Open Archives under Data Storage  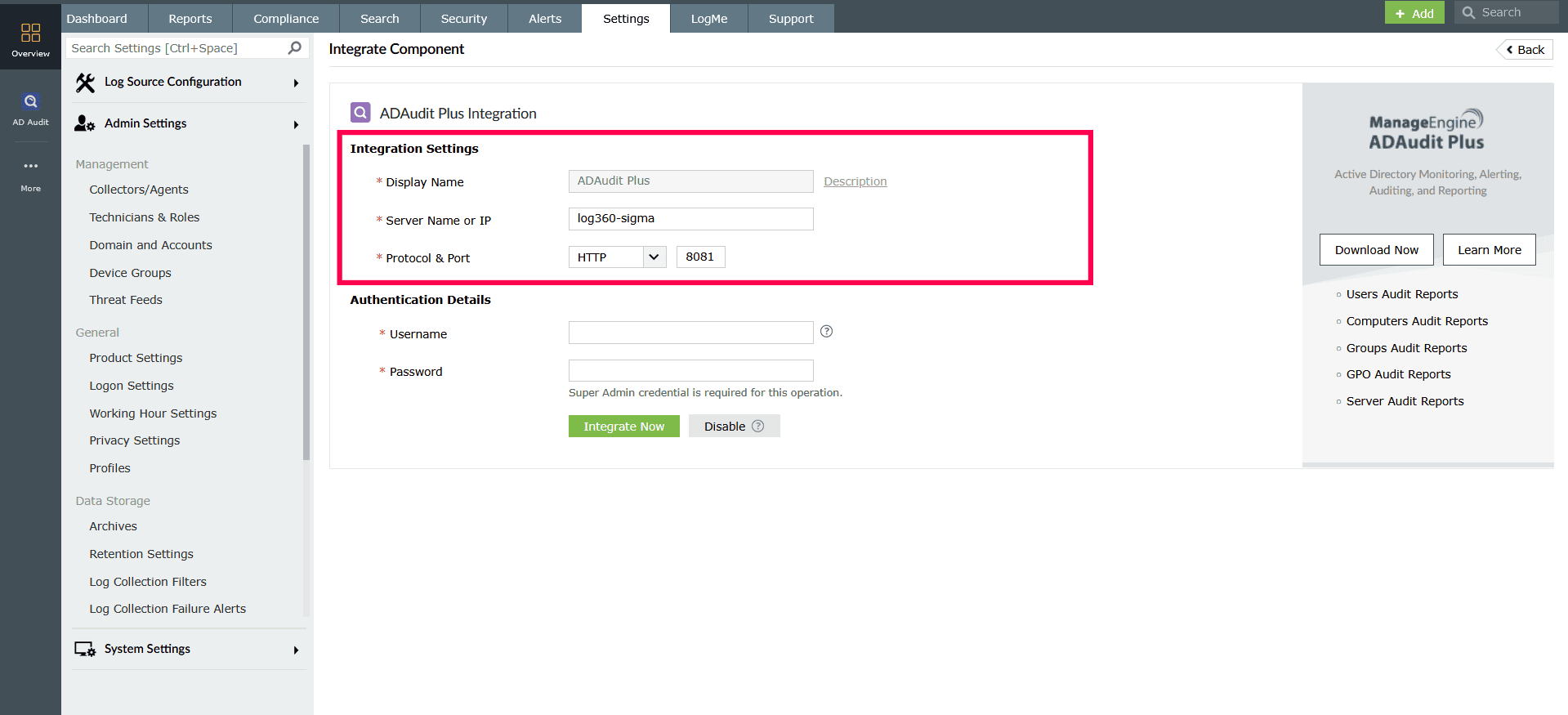[114, 526]
